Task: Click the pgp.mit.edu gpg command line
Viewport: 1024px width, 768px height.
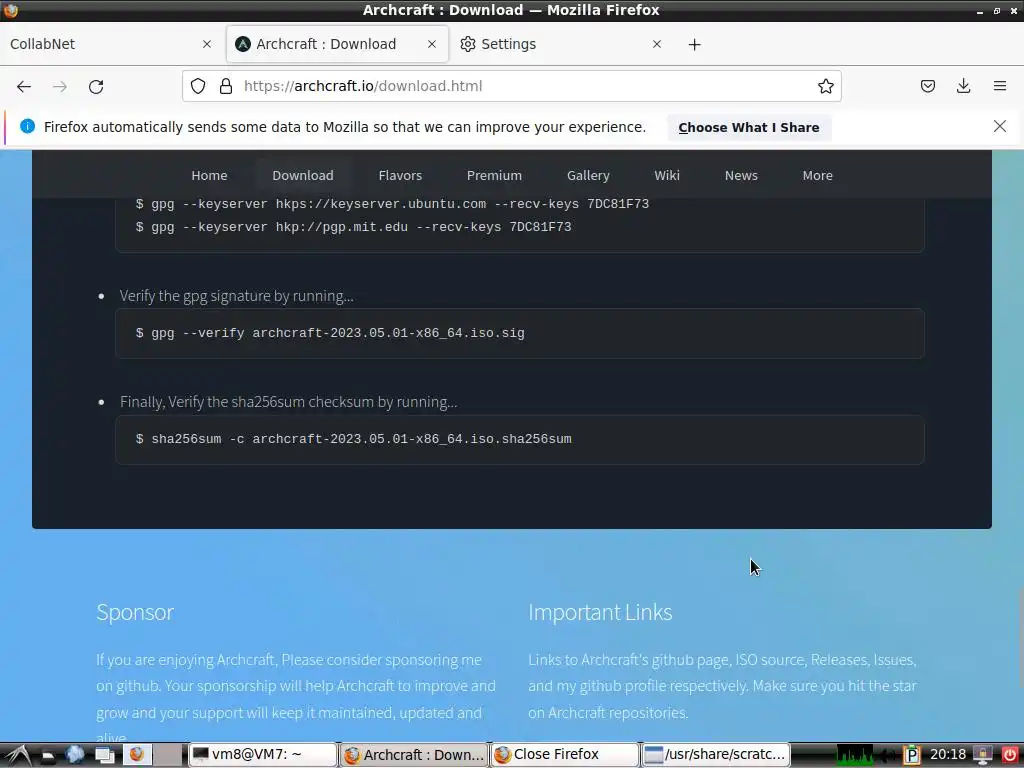Action: tap(353, 227)
